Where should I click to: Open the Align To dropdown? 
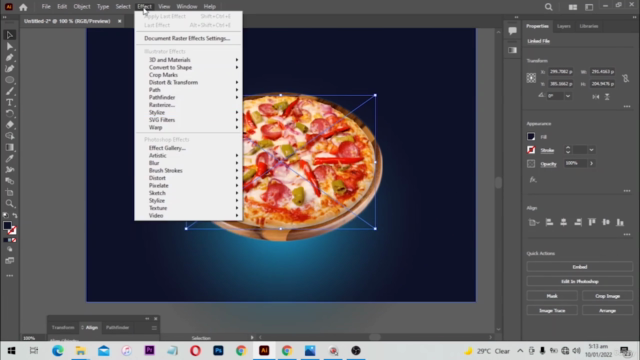[x=533, y=222]
